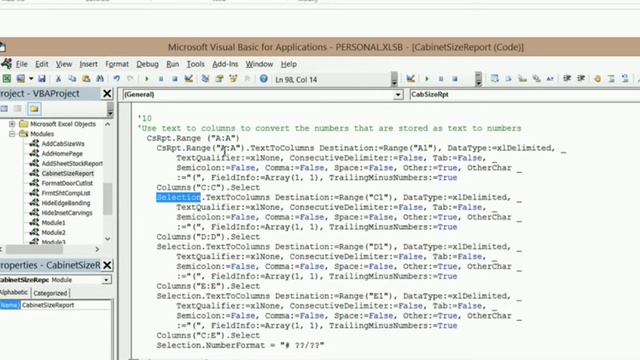The image size is (640, 360).
Task: Open the Window menu
Action: [x=259, y=64]
